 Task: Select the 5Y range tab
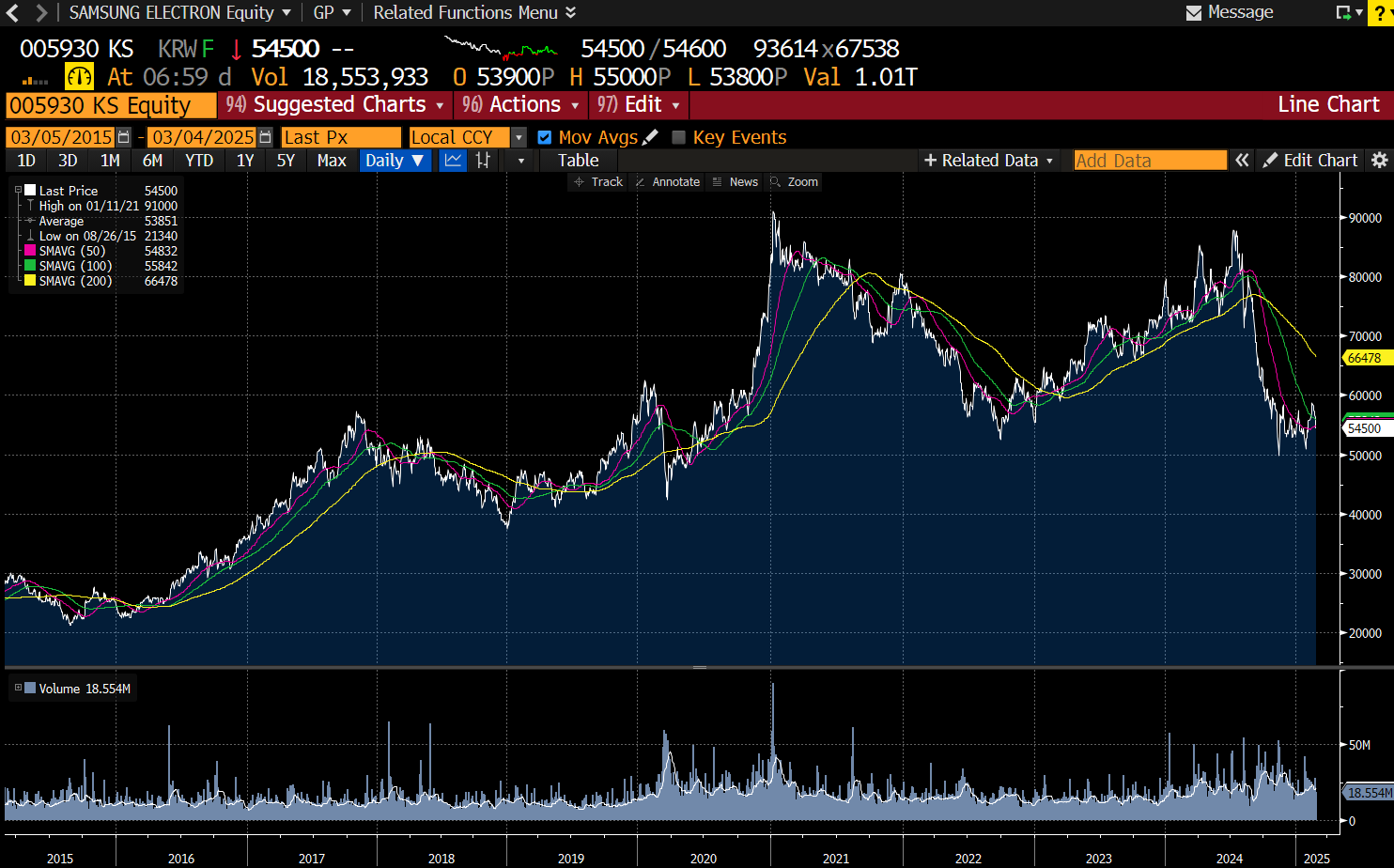tap(286, 161)
